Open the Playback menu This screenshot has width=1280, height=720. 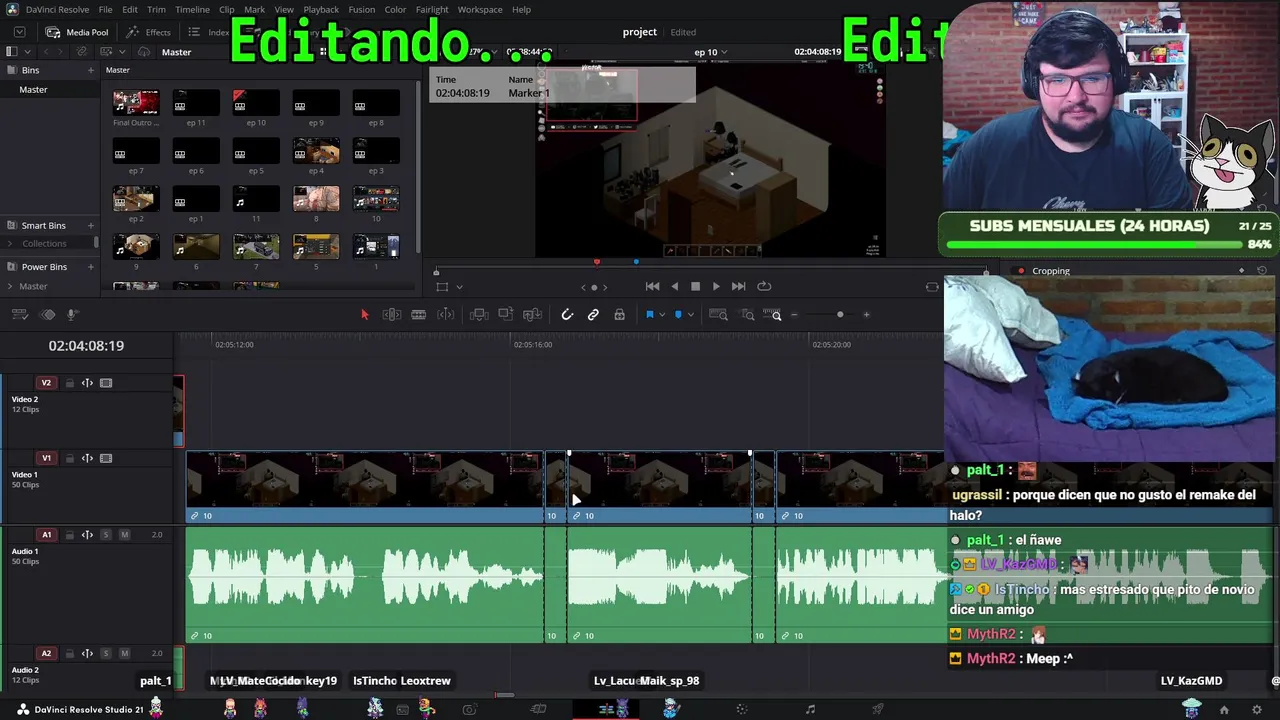[321, 10]
